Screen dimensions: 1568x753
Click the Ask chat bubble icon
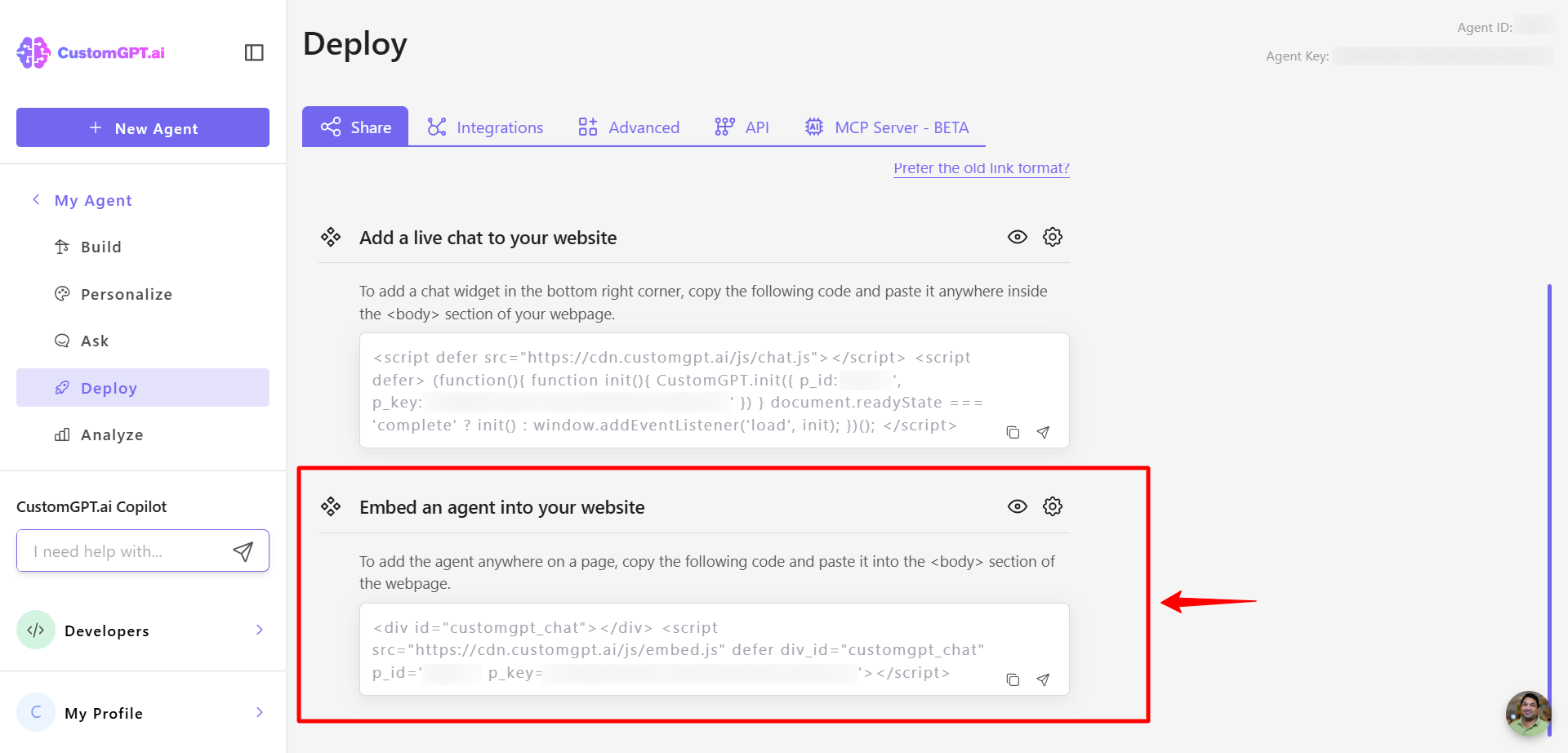pos(62,341)
